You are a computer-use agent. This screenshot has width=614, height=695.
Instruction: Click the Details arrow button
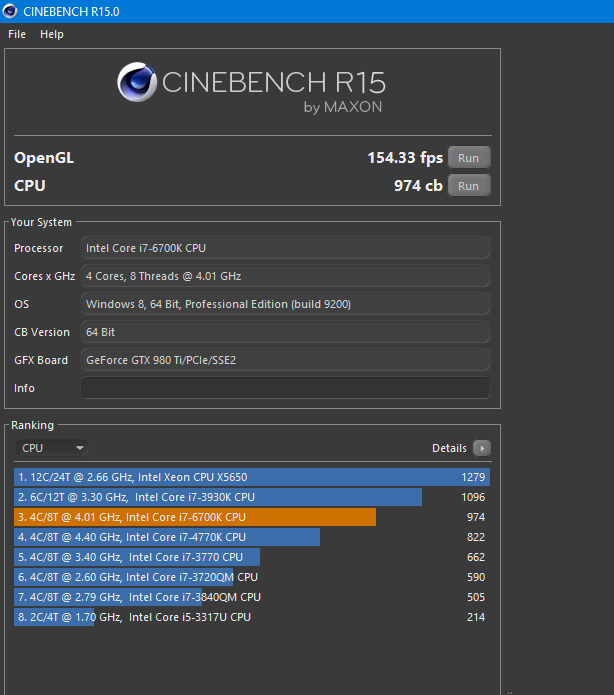[x=482, y=448]
